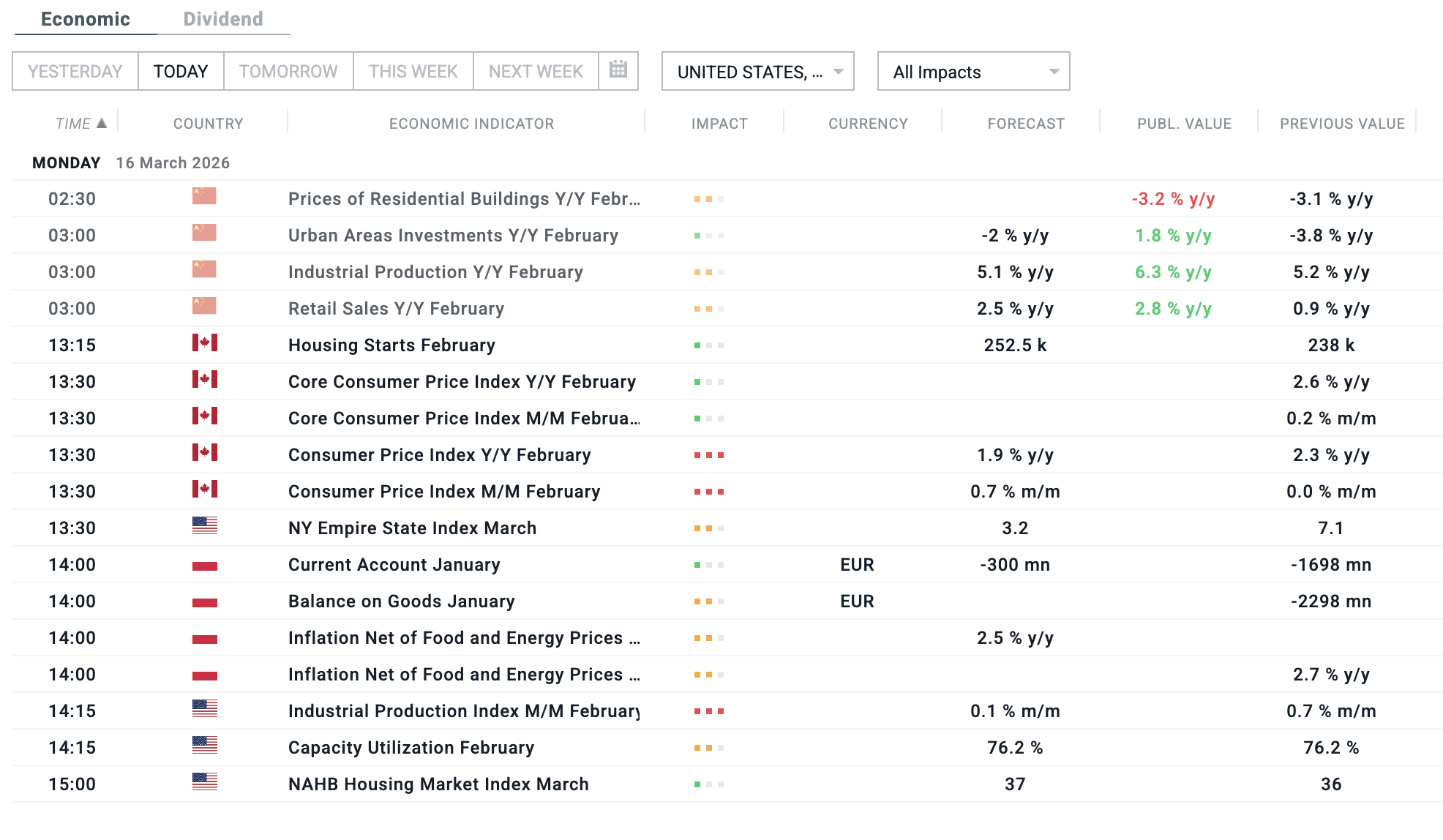Click Canada flag next to Housing Starts
Viewport: 1443px width, 840px height.
(204, 342)
